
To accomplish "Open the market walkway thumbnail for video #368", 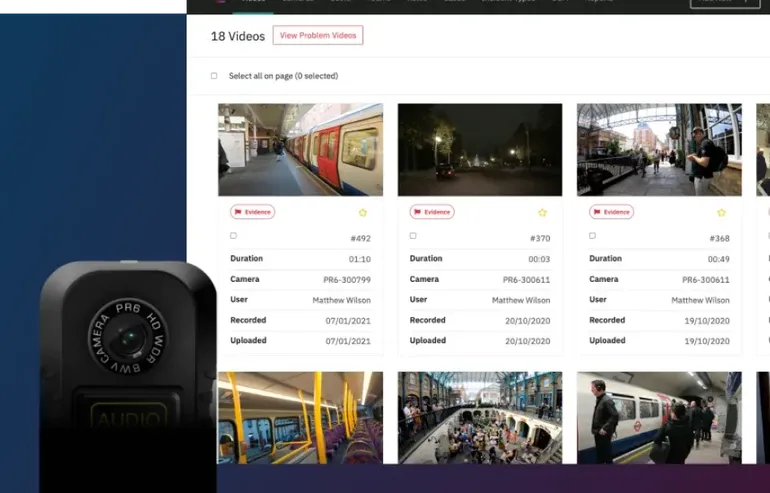I will [x=659, y=150].
